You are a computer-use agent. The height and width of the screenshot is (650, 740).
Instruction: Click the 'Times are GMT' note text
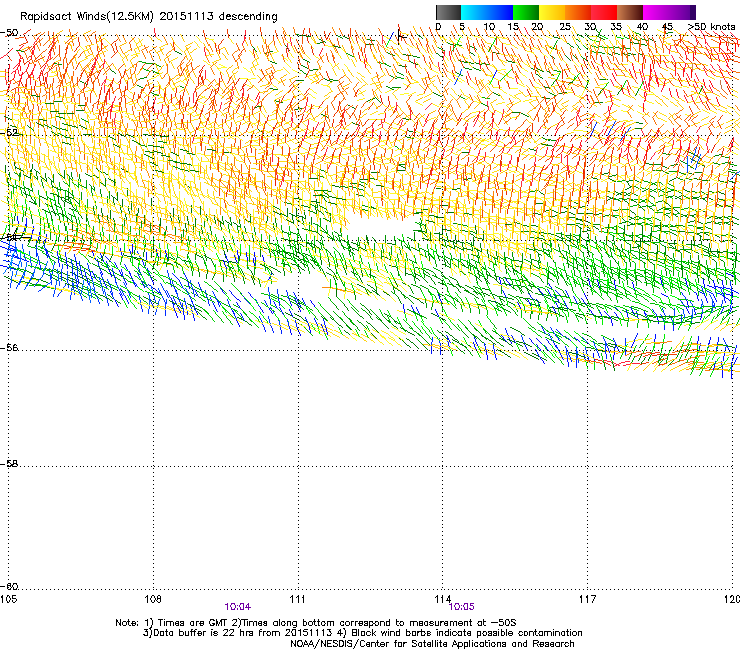click(193, 623)
